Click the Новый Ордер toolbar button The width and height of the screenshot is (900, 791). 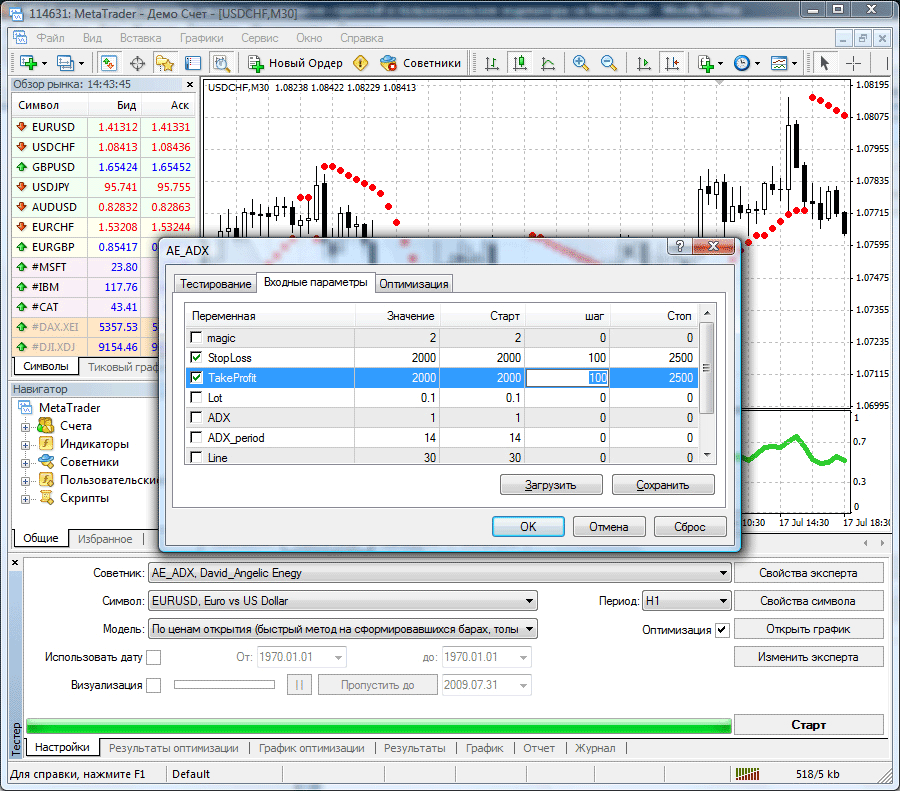tap(296, 63)
